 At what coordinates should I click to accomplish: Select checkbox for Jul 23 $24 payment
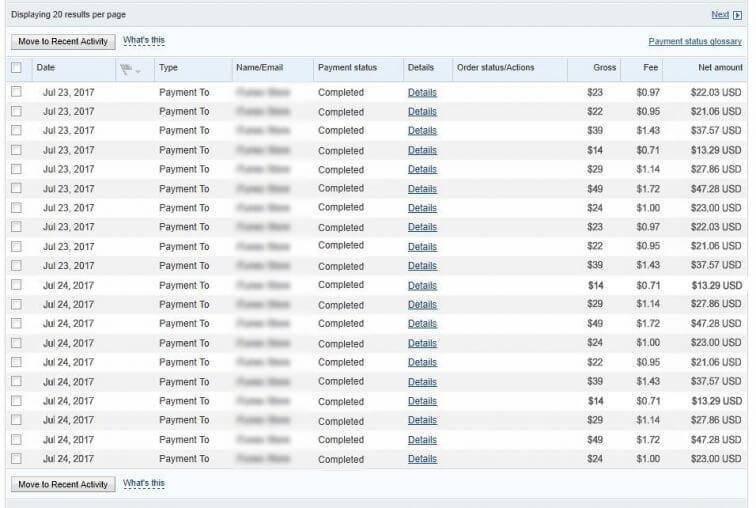tap(16, 207)
